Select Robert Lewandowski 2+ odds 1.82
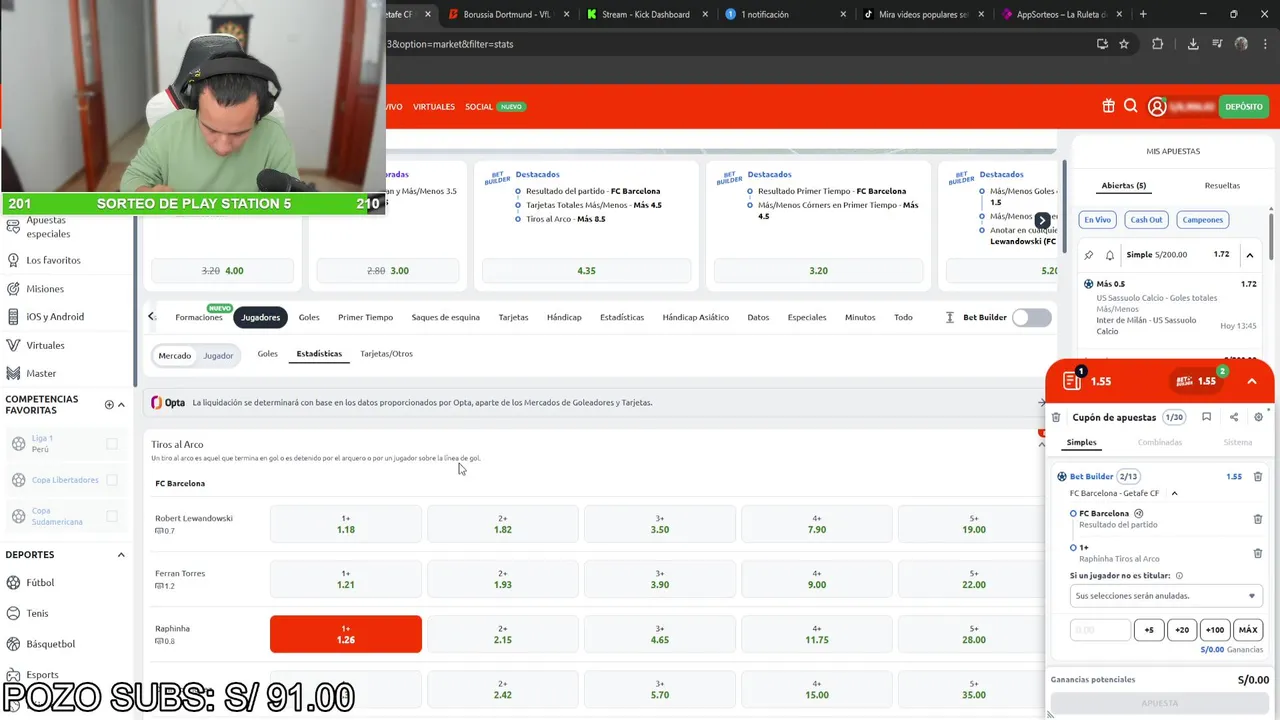This screenshot has width=1280, height=720. [x=503, y=524]
